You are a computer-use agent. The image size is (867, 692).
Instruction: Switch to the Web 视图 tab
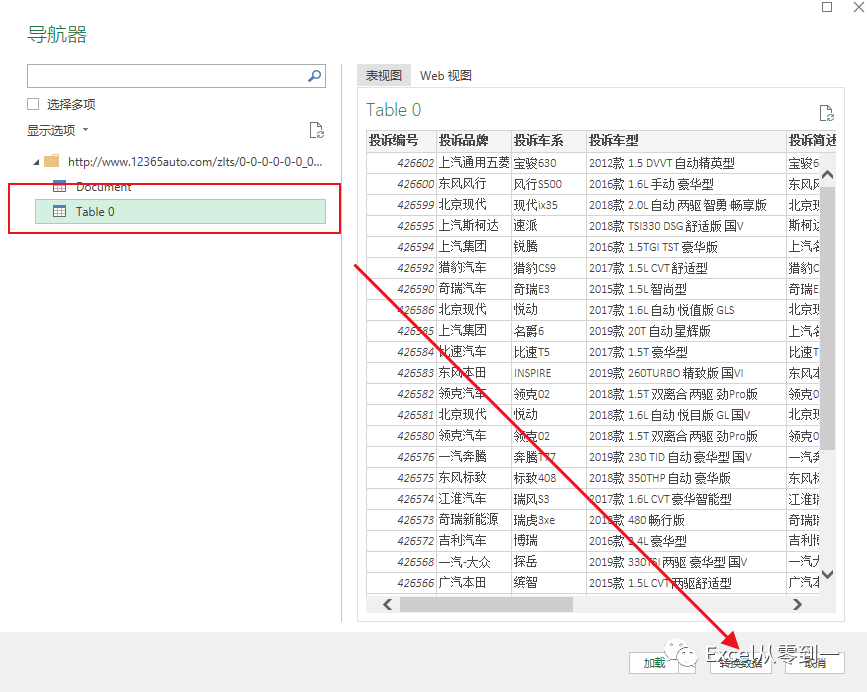click(x=446, y=75)
